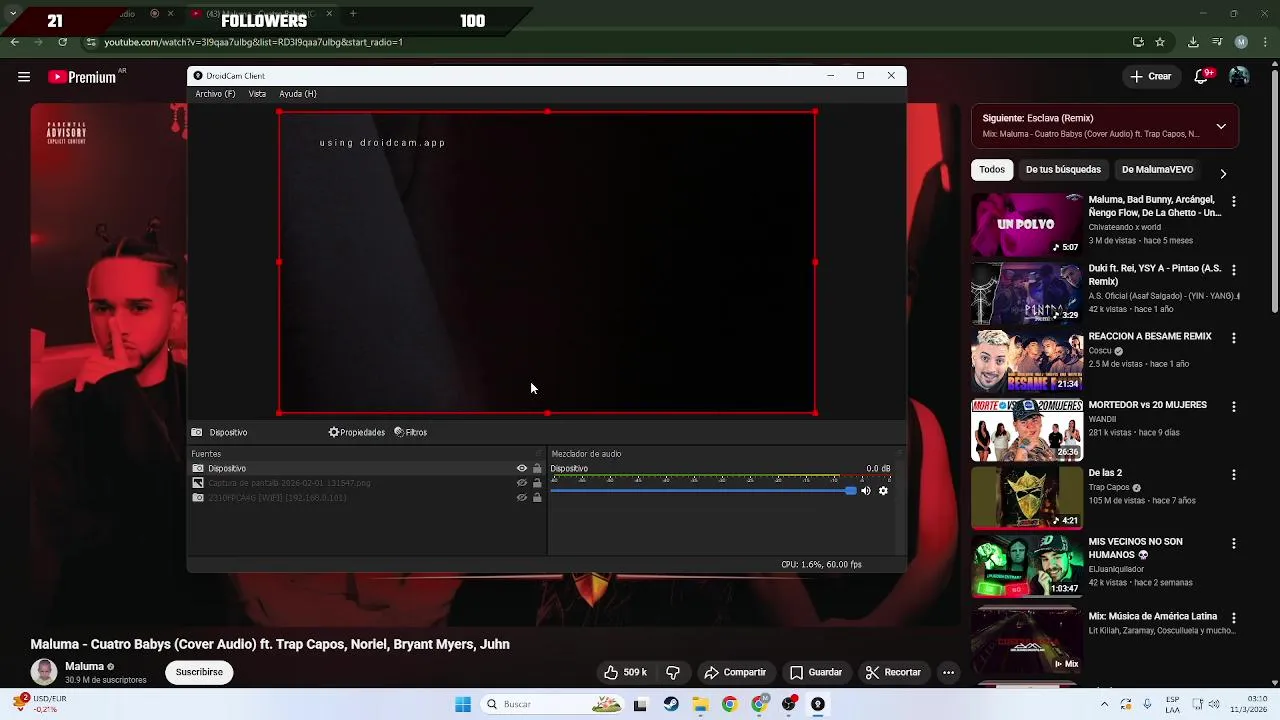Click the taskbar Buscar search box
The height and width of the screenshot is (720, 1280).
[x=553, y=705]
